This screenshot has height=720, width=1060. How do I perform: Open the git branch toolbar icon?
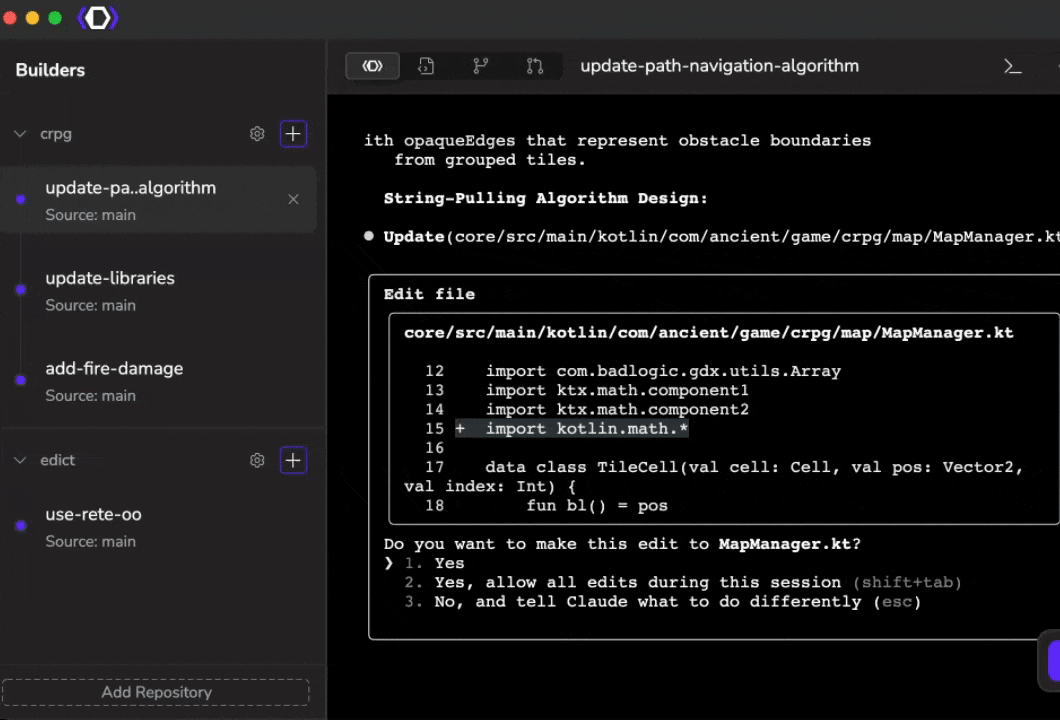point(481,66)
